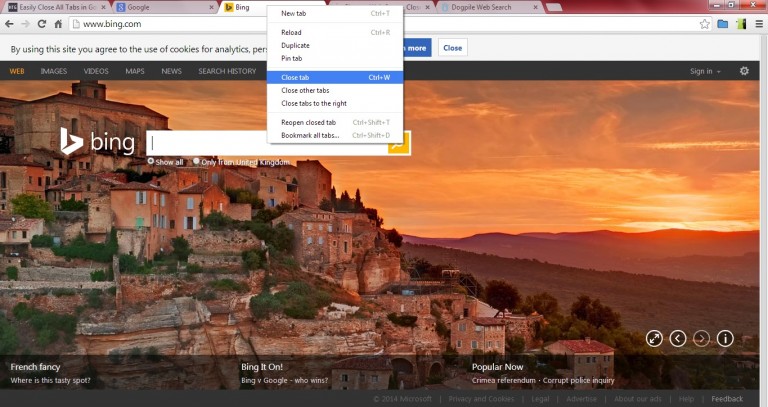Choose Bookmark all tabs menu entry

[x=335, y=135]
